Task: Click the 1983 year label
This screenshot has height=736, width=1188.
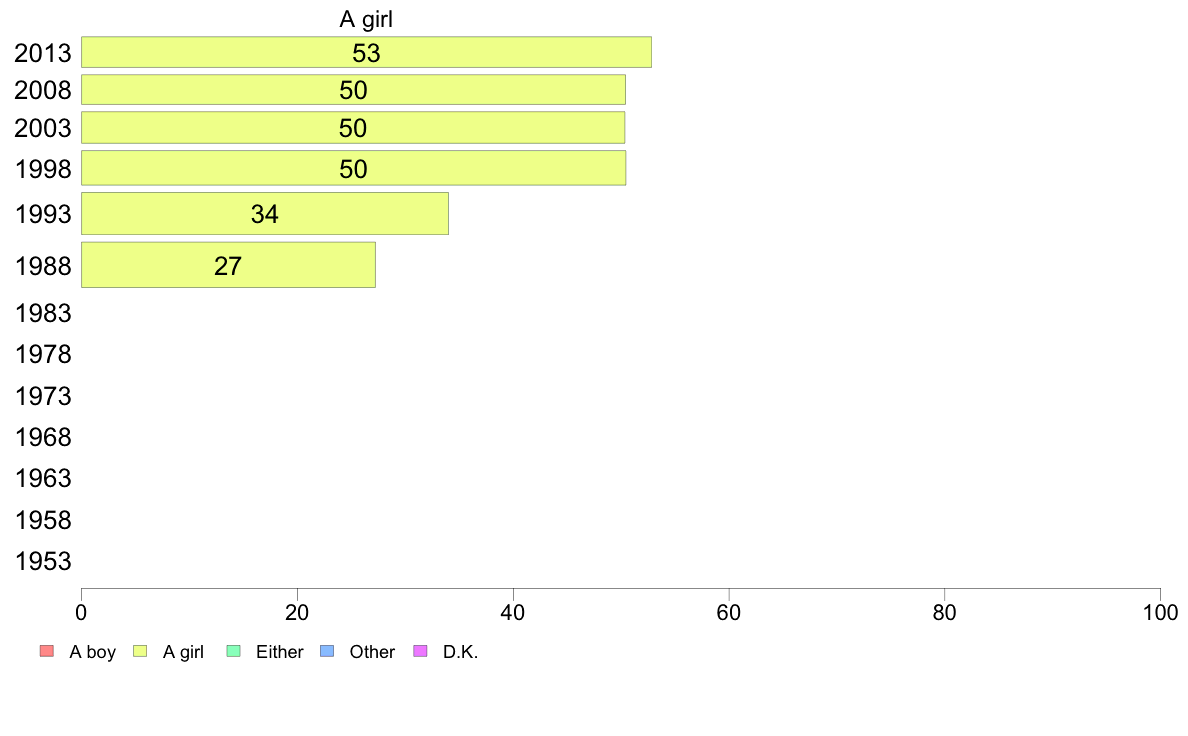Action: pyautogui.click(x=43, y=313)
